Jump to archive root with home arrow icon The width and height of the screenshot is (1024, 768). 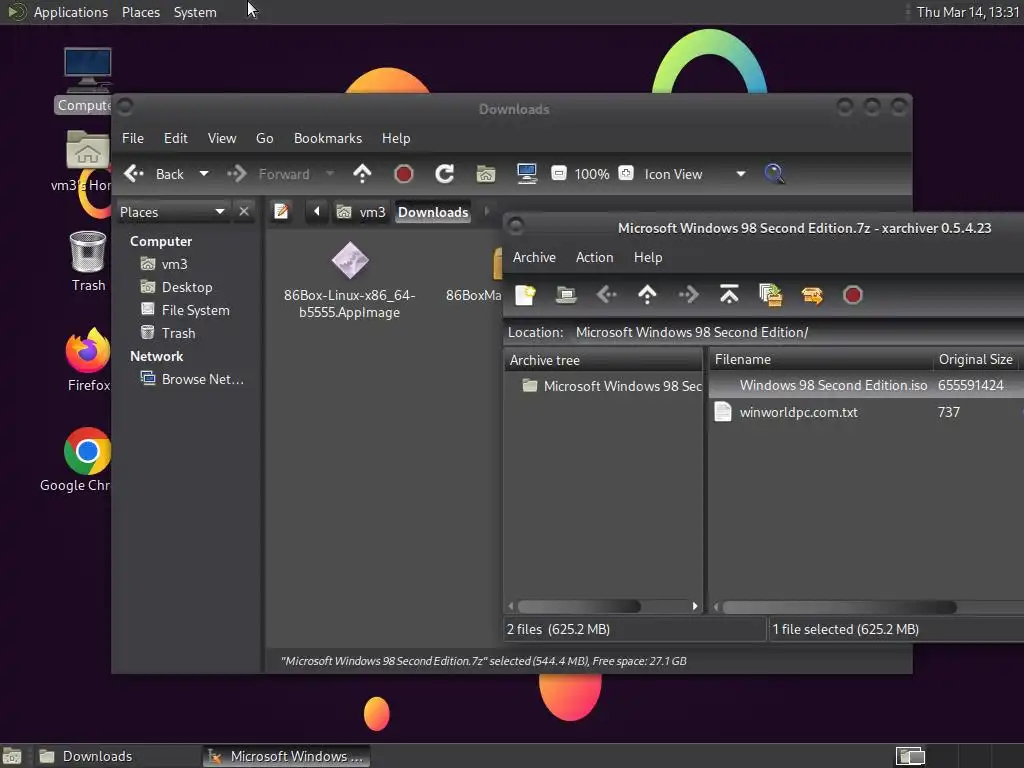click(x=729, y=295)
